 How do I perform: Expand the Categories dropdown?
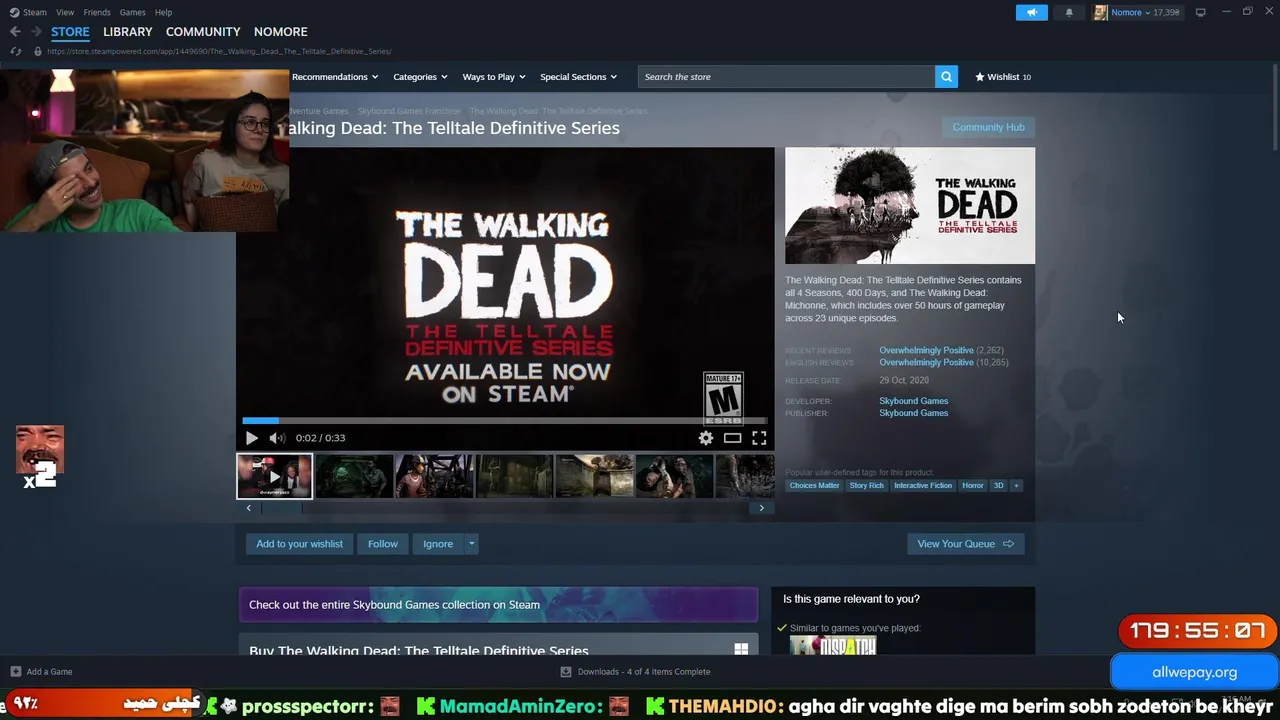(x=419, y=77)
